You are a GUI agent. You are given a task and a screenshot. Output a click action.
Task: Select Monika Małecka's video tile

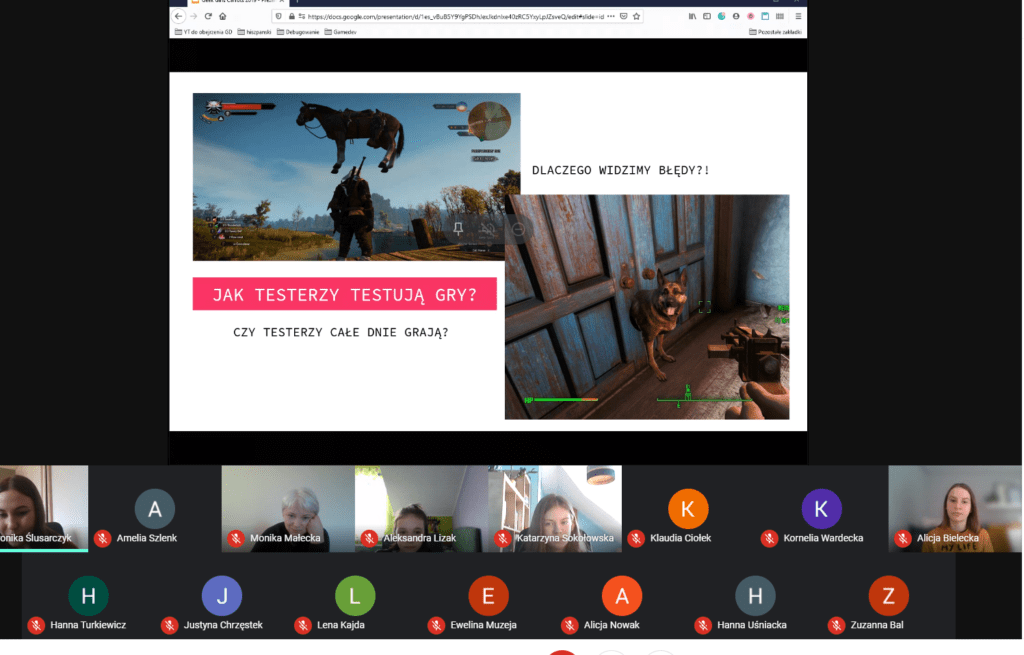click(288, 508)
